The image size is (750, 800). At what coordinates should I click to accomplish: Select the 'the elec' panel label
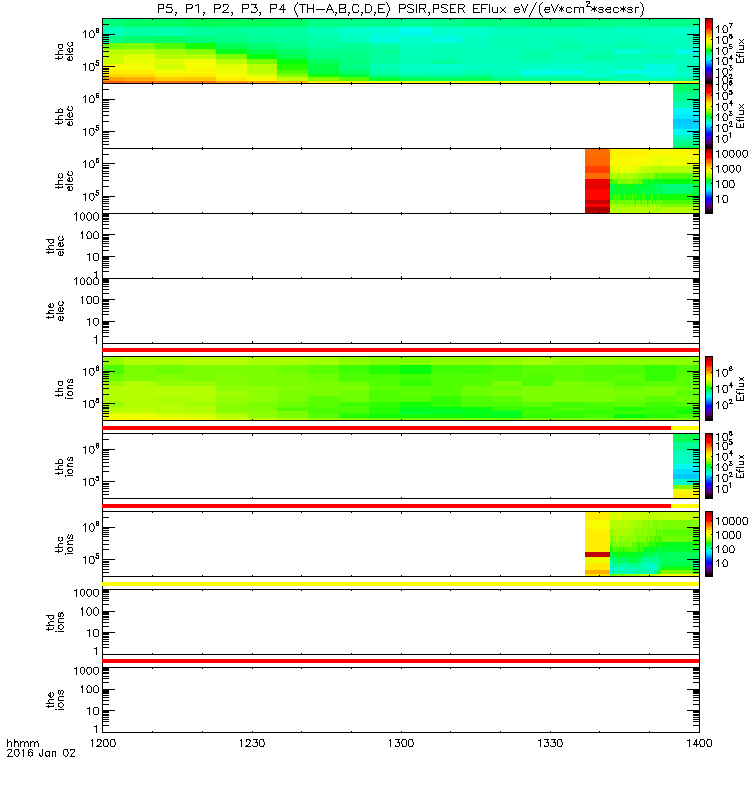click(55, 311)
